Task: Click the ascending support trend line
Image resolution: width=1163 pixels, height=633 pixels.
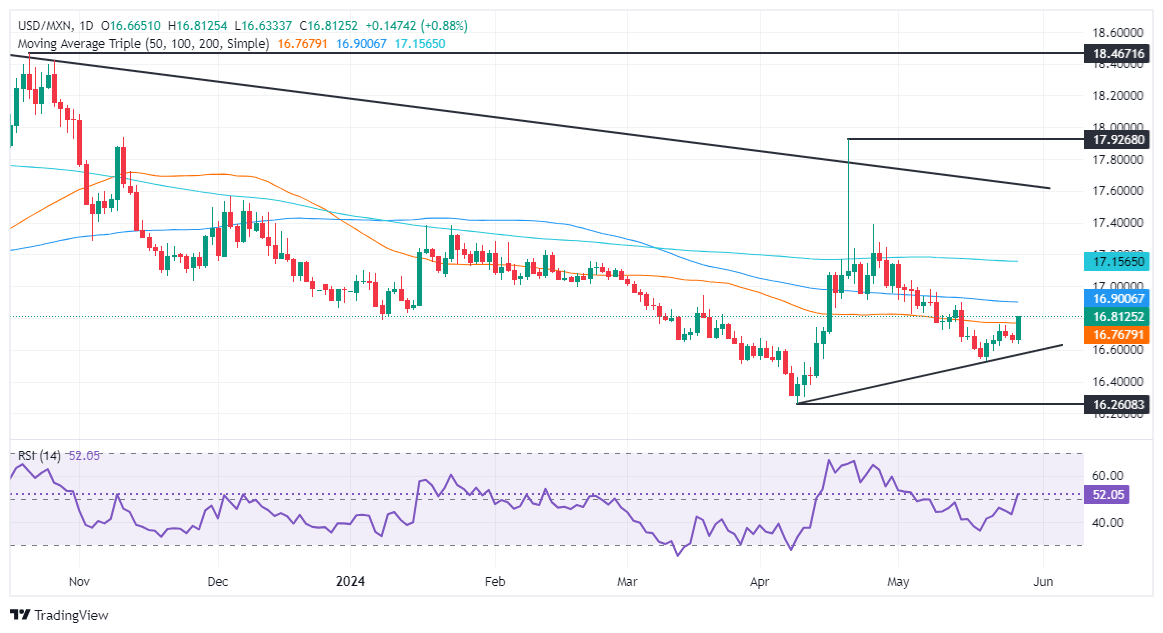Action: pos(930,374)
